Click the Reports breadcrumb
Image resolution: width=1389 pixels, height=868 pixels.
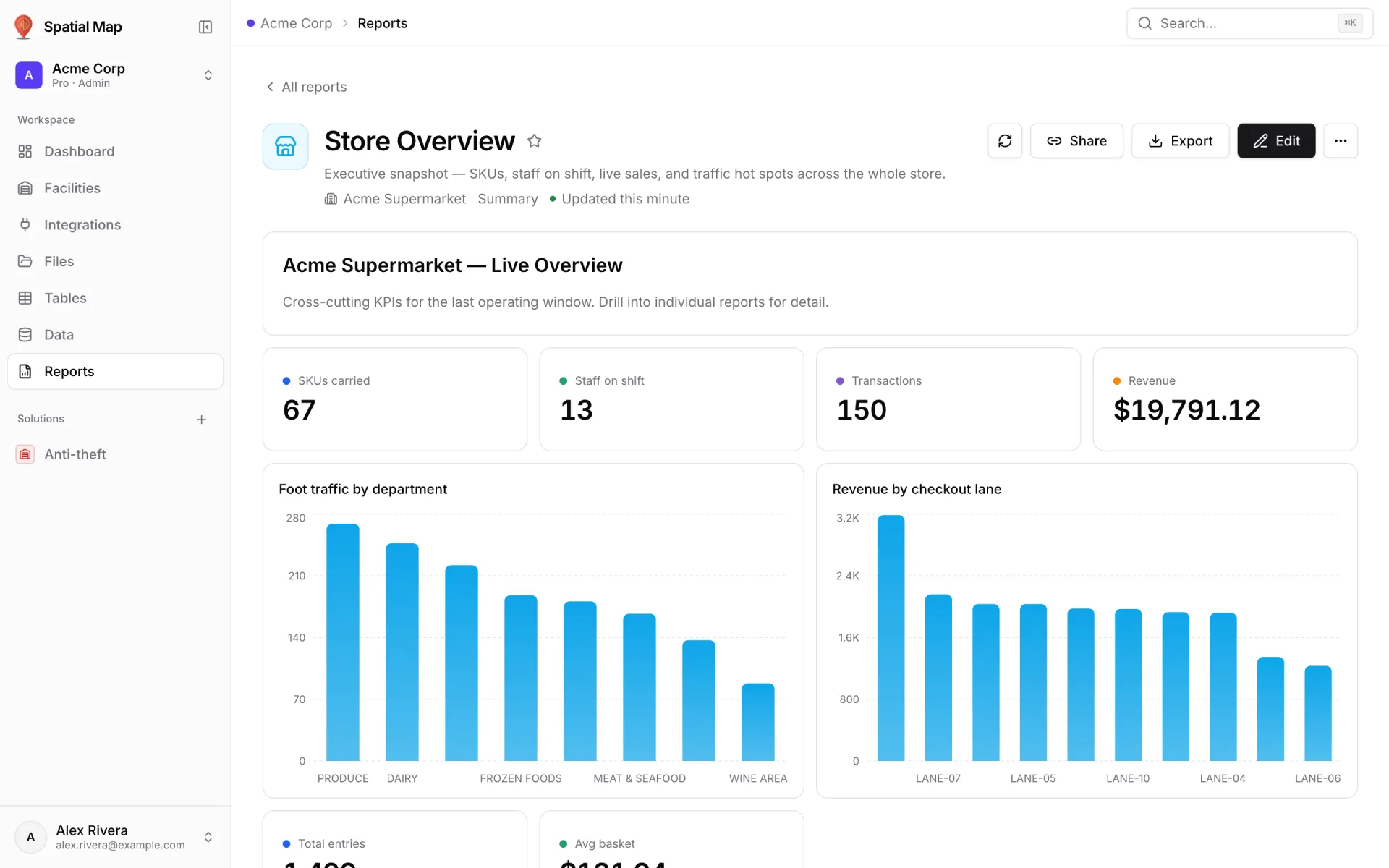[x=382, y=23]
